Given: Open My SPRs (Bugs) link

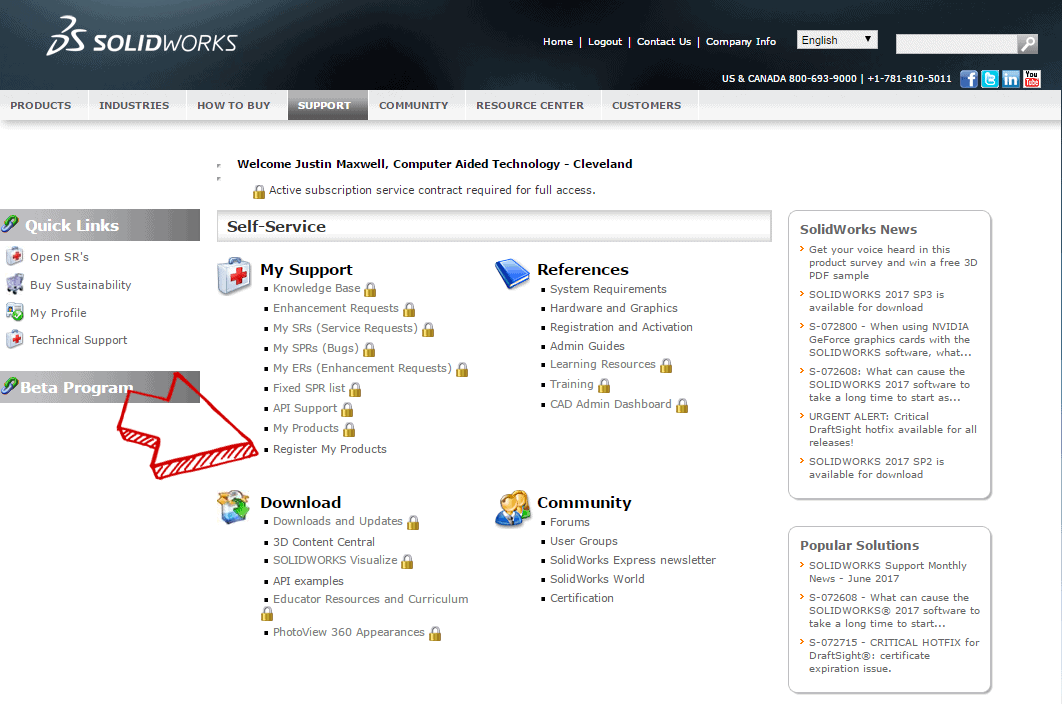Looking at the screenshot, I should tap(316, 348).
